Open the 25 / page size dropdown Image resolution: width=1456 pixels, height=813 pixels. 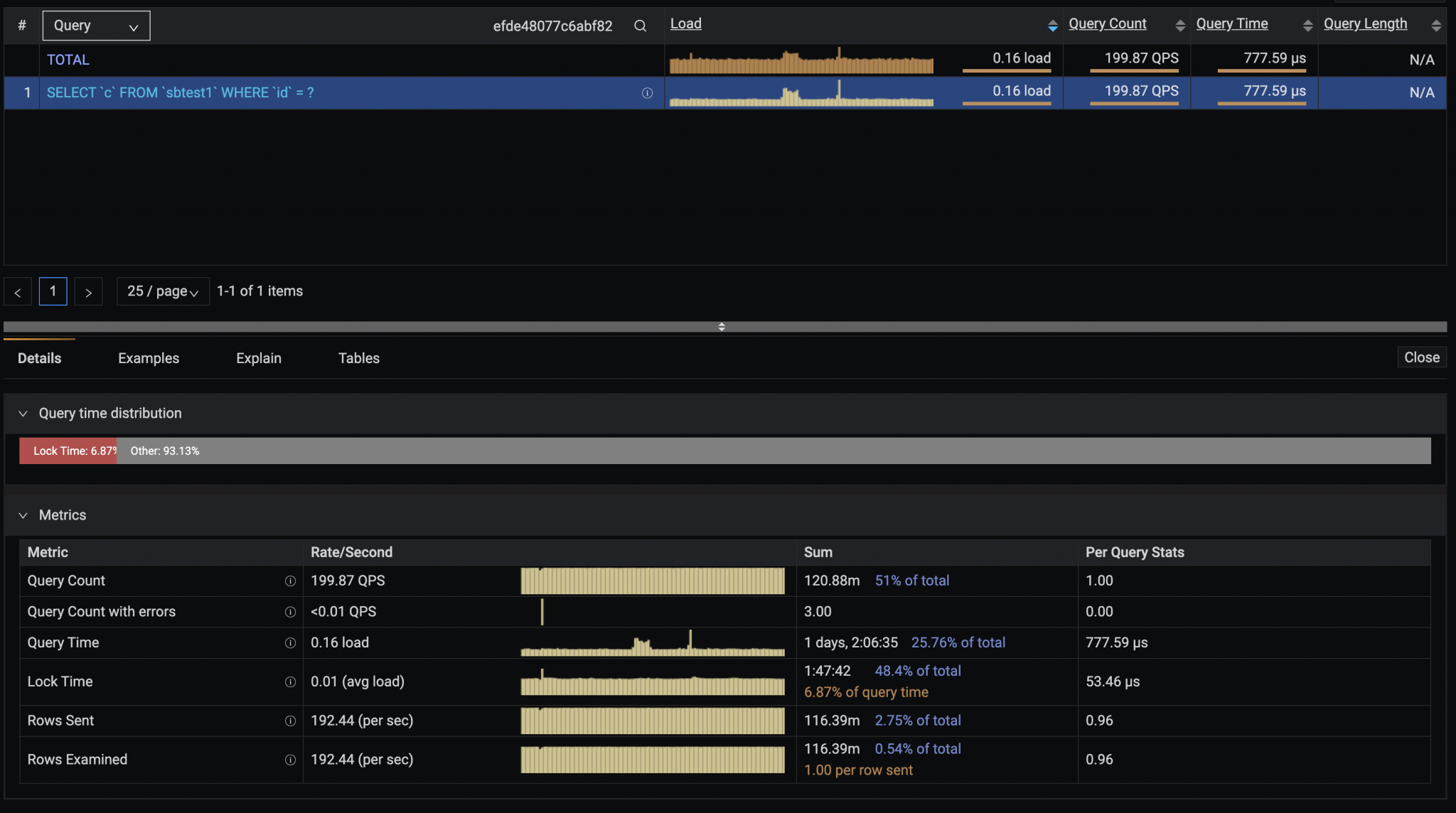click(x=162, y=291)
